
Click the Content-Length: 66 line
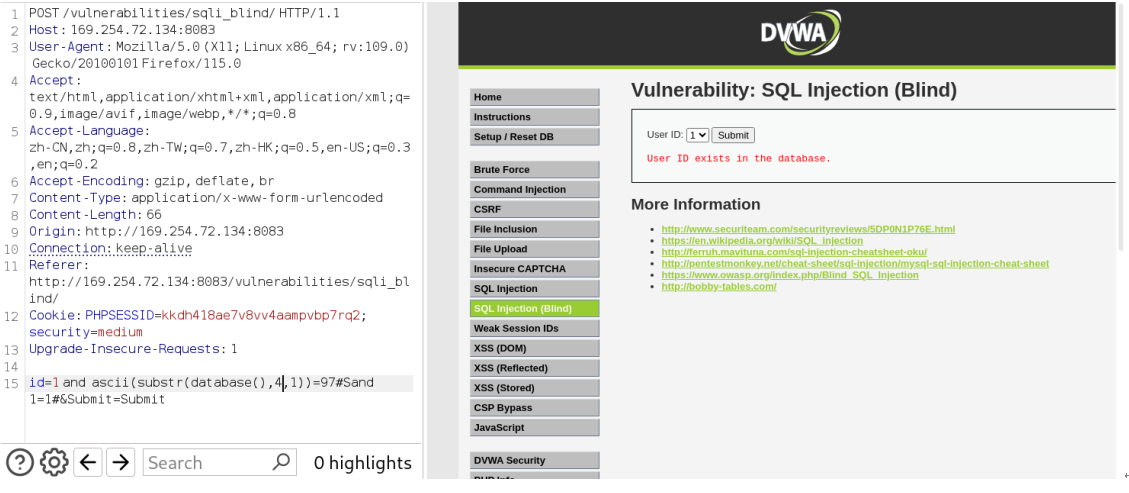click(x=95, y=214)
